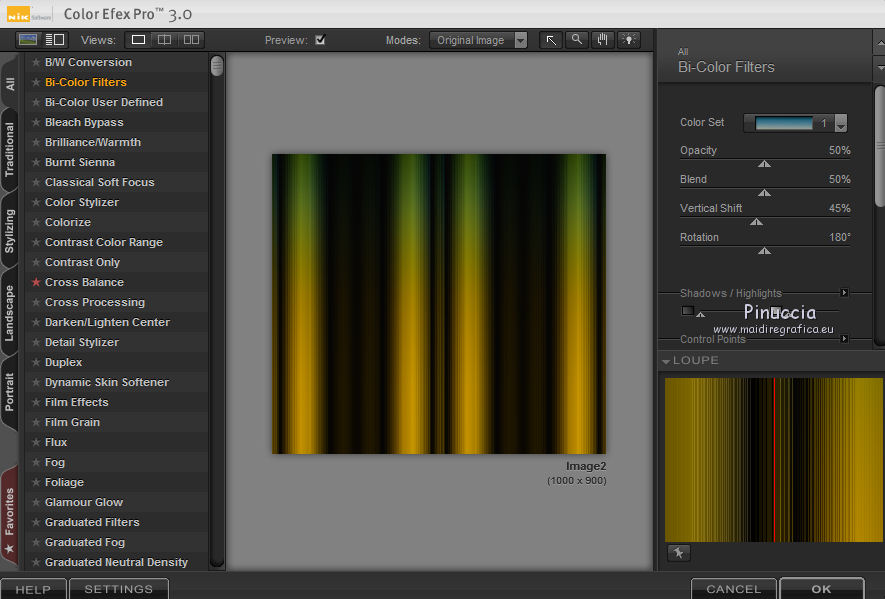885x599 pixels.
Task: Star the Film Grain filter as favorite
Action: click(36, 422)
